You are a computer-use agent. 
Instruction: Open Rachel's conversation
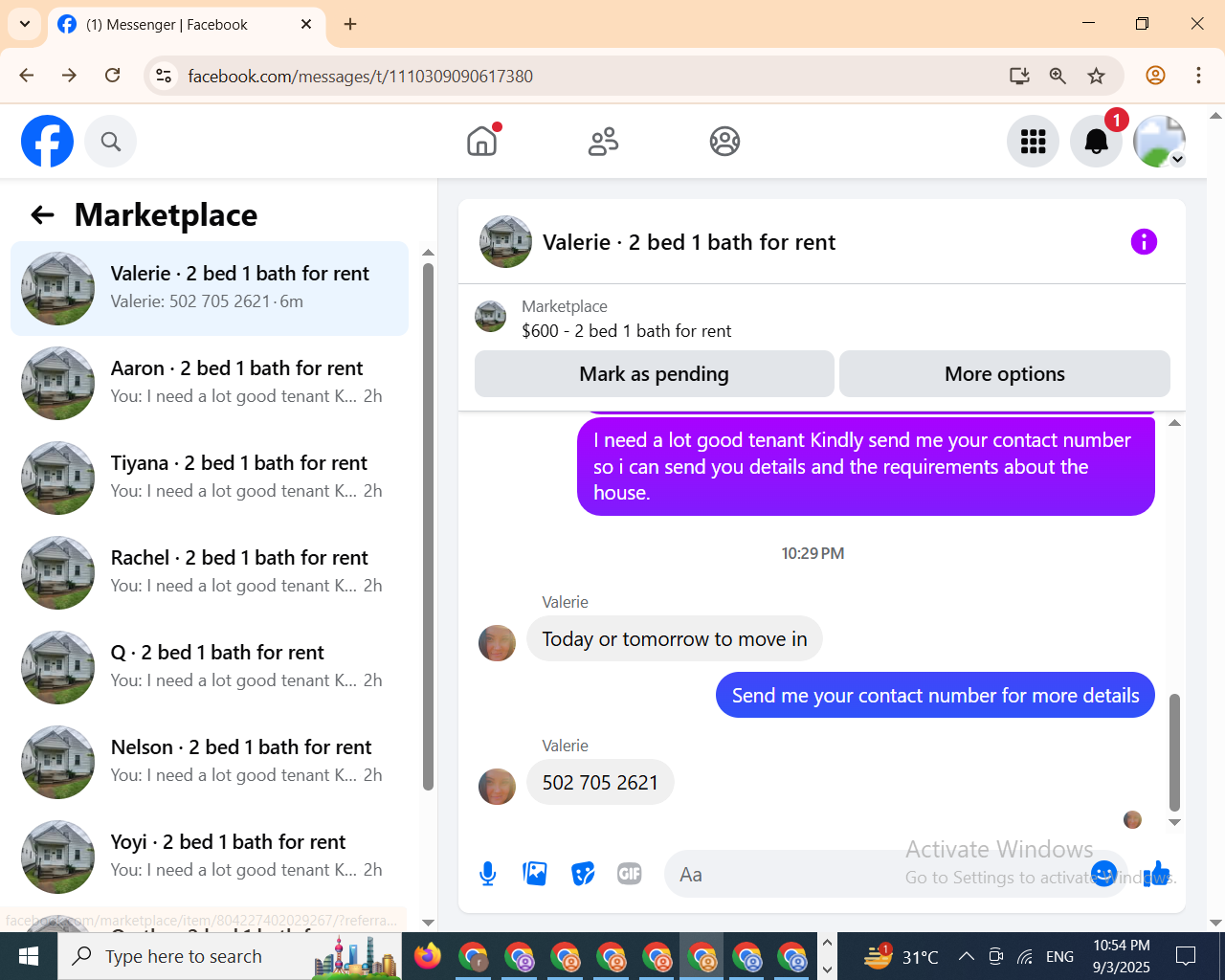[x=210, y=572]
